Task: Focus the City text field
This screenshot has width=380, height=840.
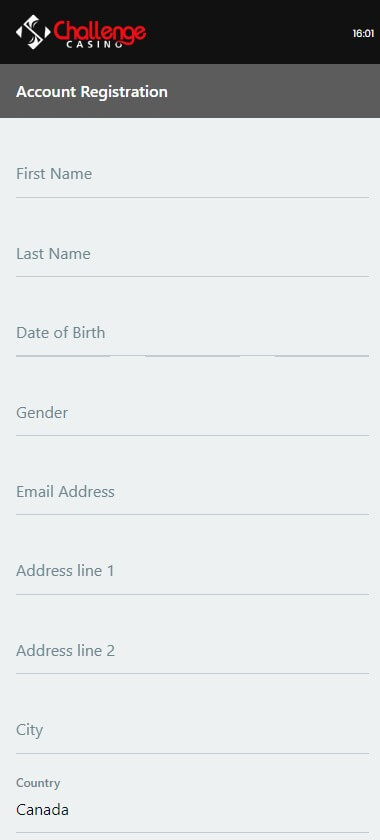Action: click(x=192, y=730)
